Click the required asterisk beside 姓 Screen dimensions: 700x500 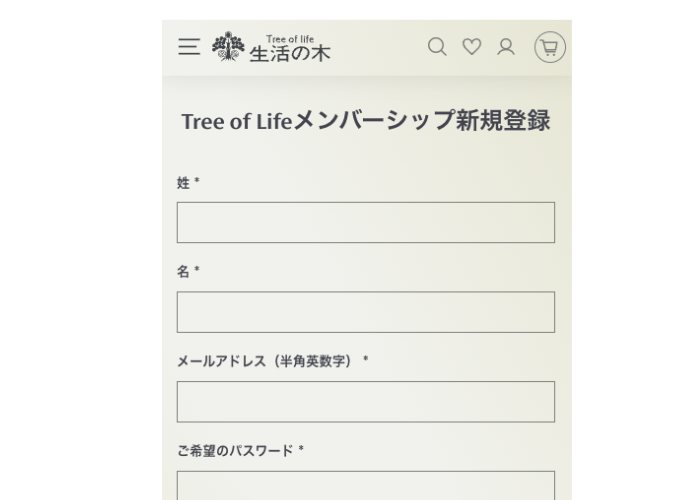point(197,182)
